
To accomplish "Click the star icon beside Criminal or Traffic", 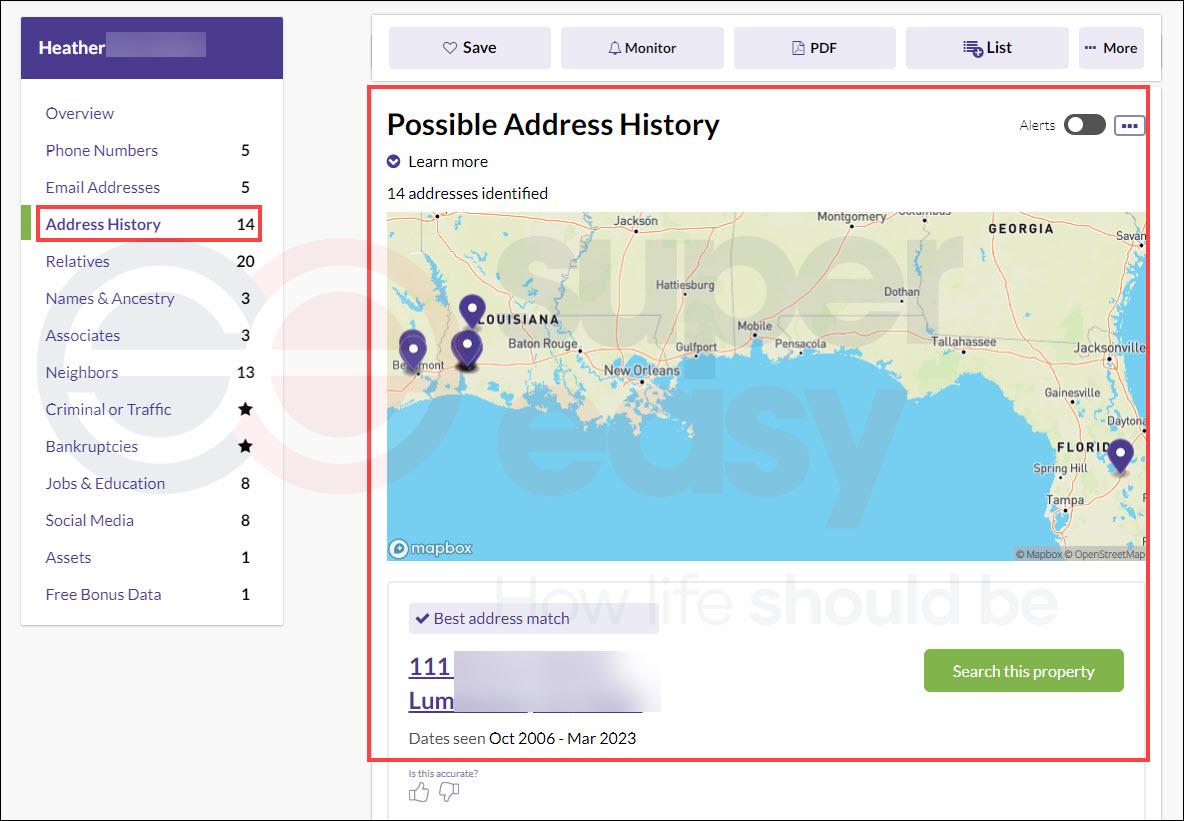I will pyautogui.click(x=245, y=409).
